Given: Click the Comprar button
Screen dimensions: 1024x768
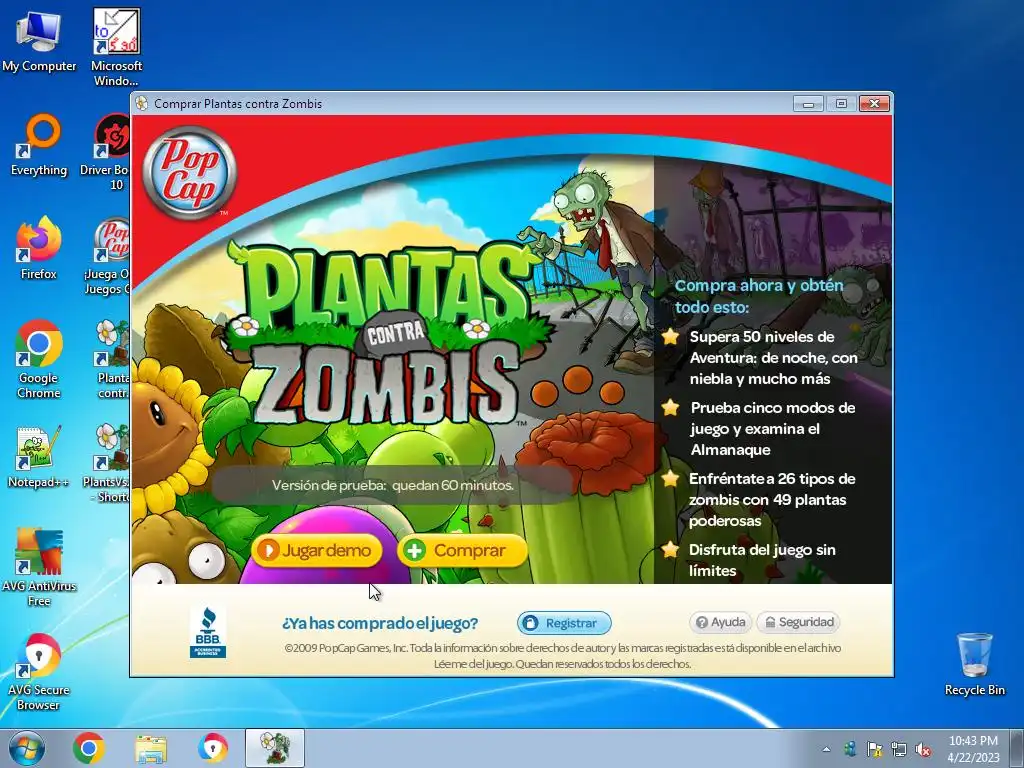Looking at the screenshot, I should 462,550.
